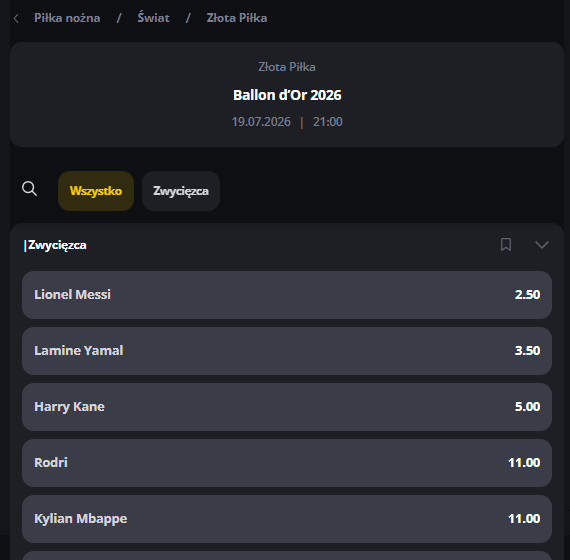Click the event date 19.07.2026
The image size is (570, 560).
click(x=261, y=122)
